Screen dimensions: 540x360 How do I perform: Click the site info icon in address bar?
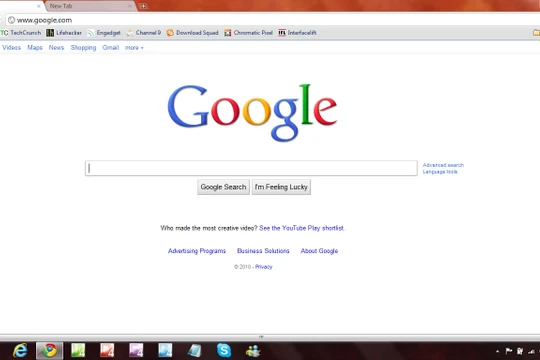tap(11, 20)
